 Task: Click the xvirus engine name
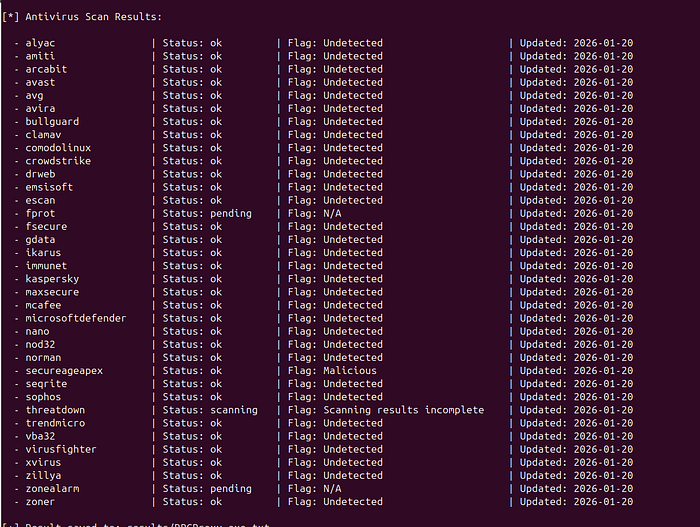(43, 462)
